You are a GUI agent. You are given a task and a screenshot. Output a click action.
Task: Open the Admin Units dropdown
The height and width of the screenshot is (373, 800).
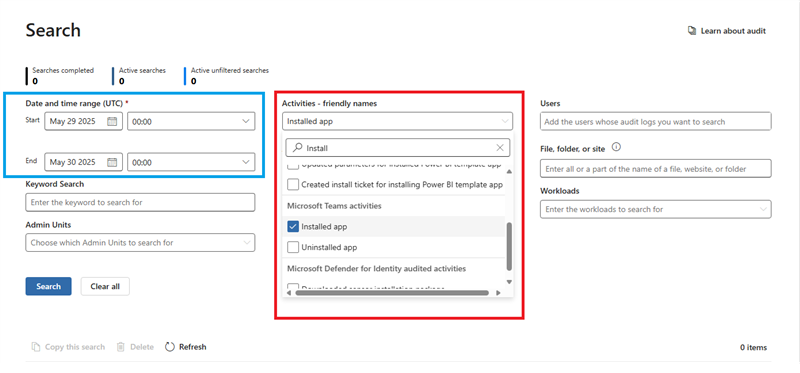[x=140, y=243]
